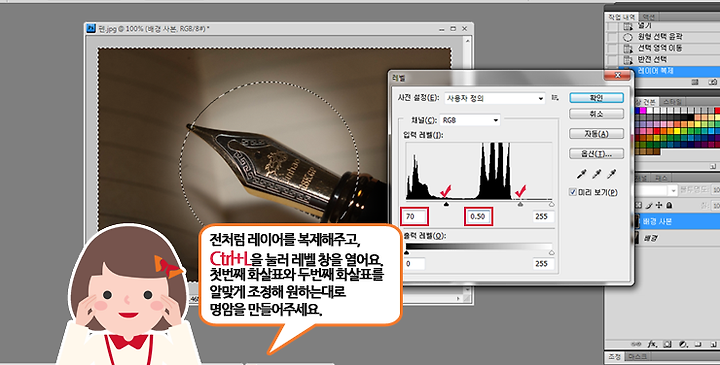
Task: Switch to the 색상 견본 swatches tab
Action: coord(647,101)
